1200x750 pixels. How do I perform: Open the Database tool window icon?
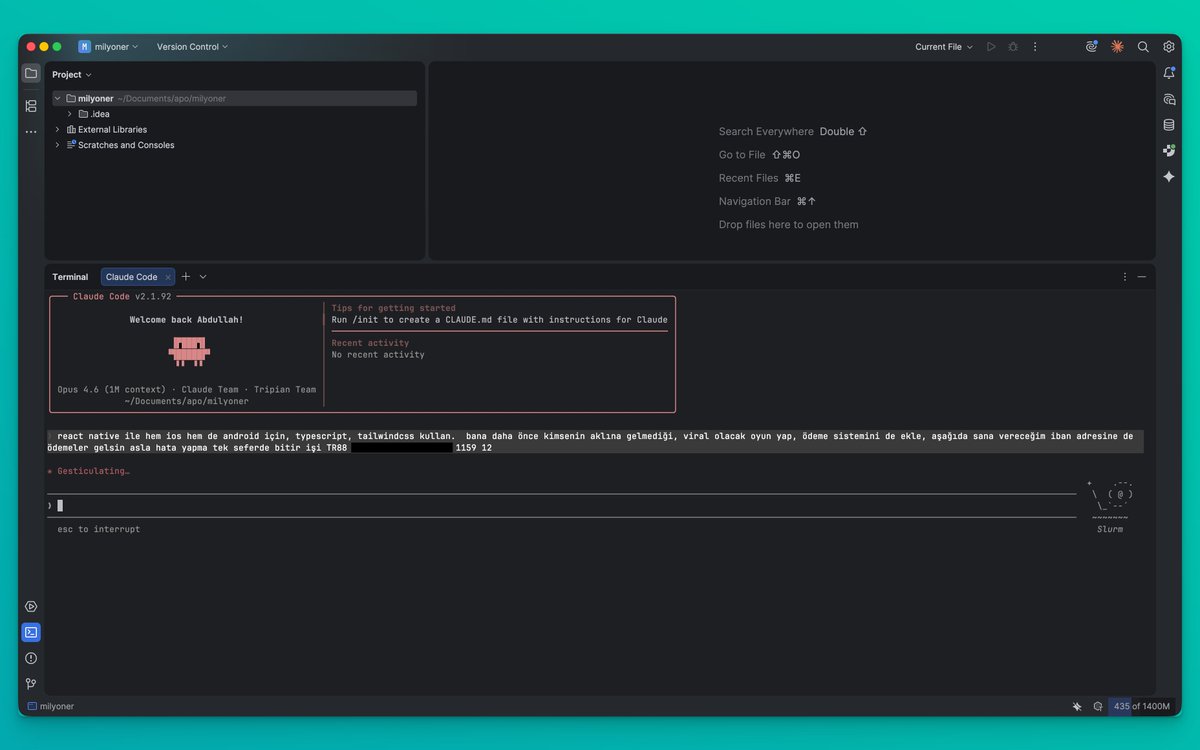pyautogui.click(x=1169, y=125)
